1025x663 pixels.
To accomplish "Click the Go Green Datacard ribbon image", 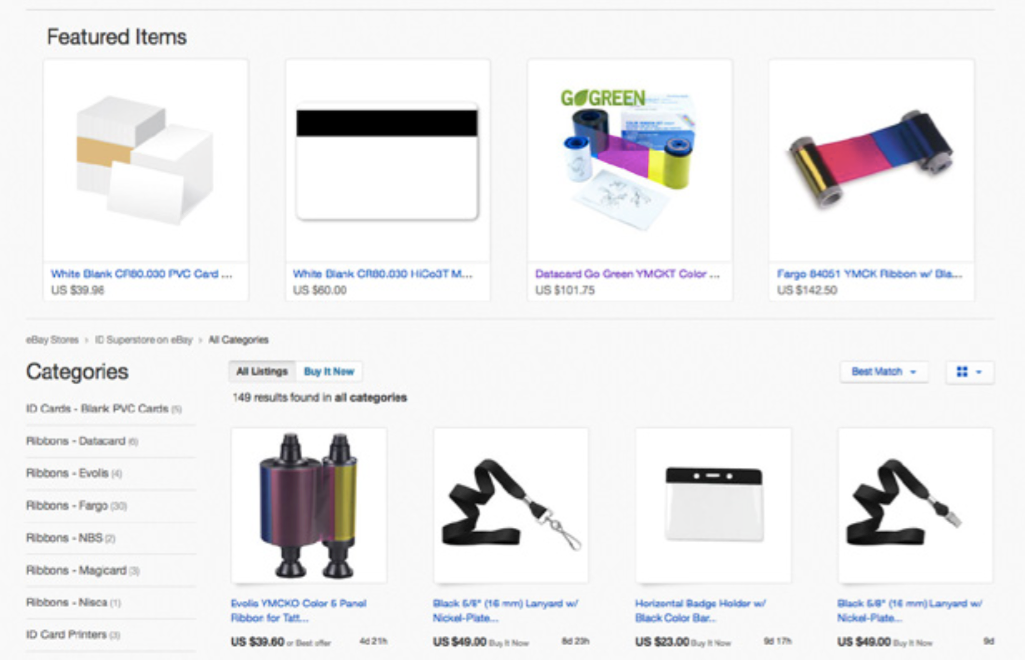I will pos(630,160).
